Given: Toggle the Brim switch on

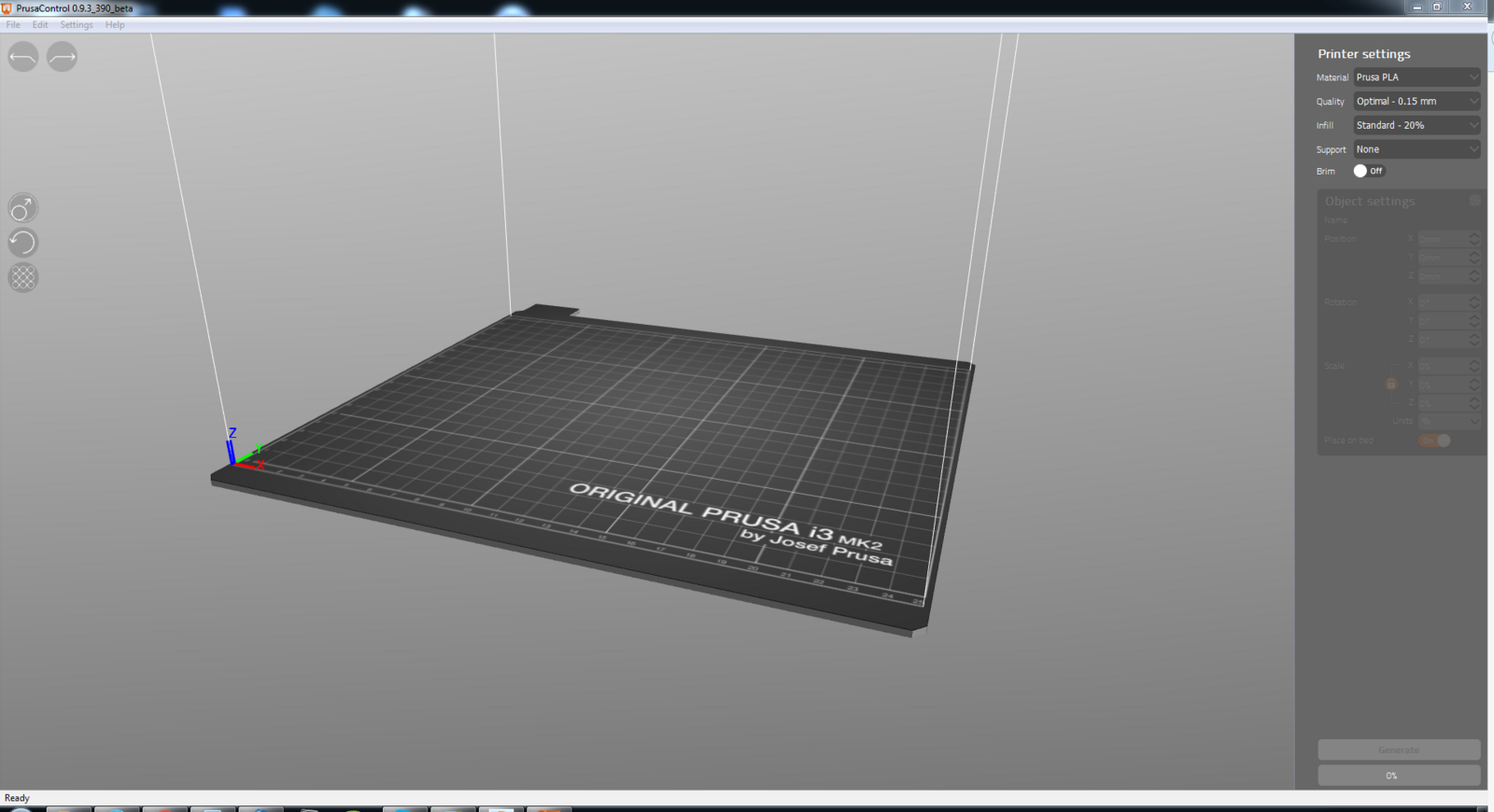Looking at the screenshot, I should point(1368,171).
